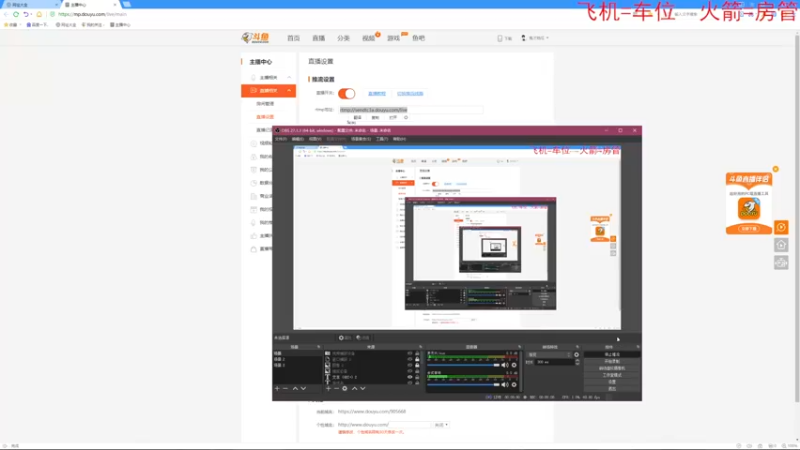Move source down with arrow

pos(363,389)
